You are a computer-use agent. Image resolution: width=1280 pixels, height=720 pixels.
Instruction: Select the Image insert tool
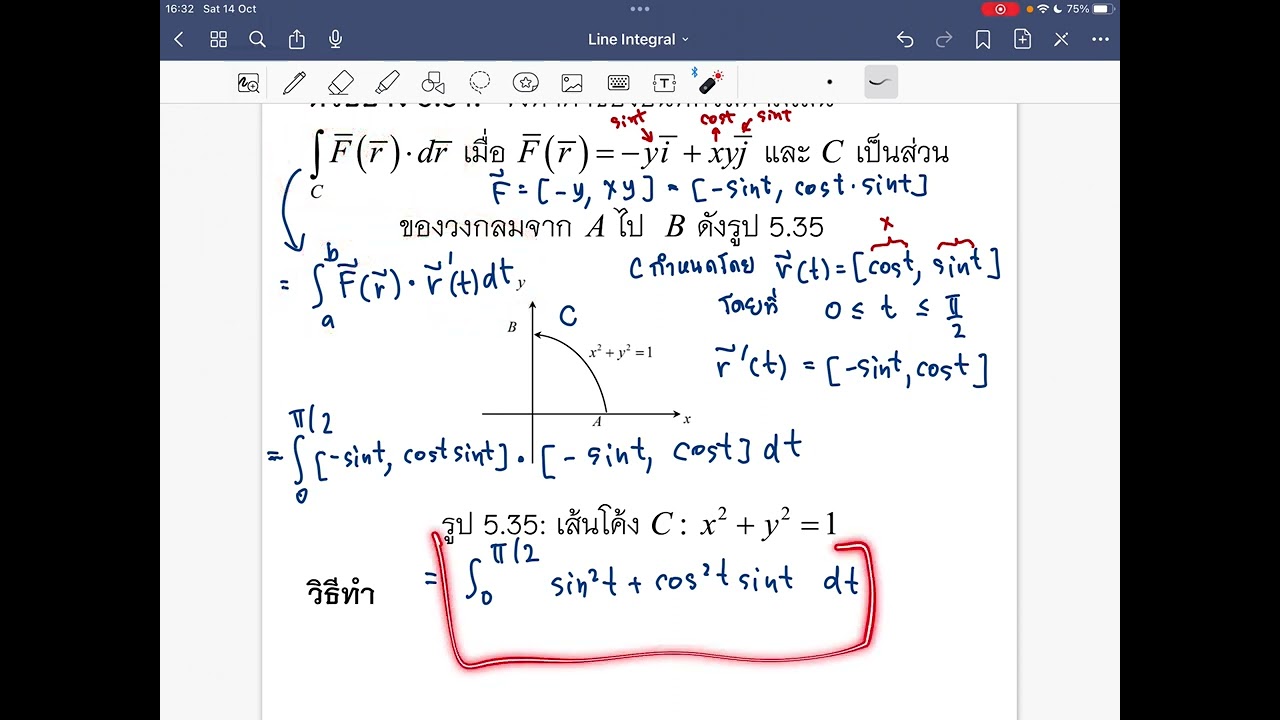click(572, 83)
